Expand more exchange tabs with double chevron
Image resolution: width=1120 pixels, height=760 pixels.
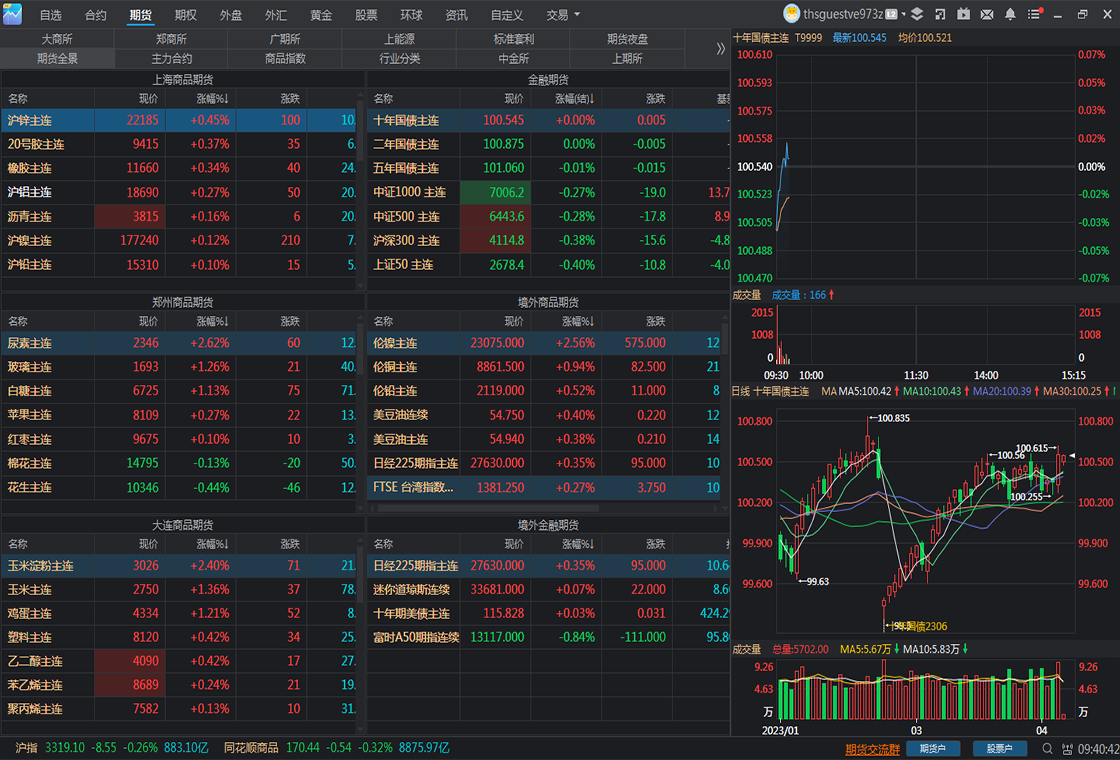(x=721, y=49)
